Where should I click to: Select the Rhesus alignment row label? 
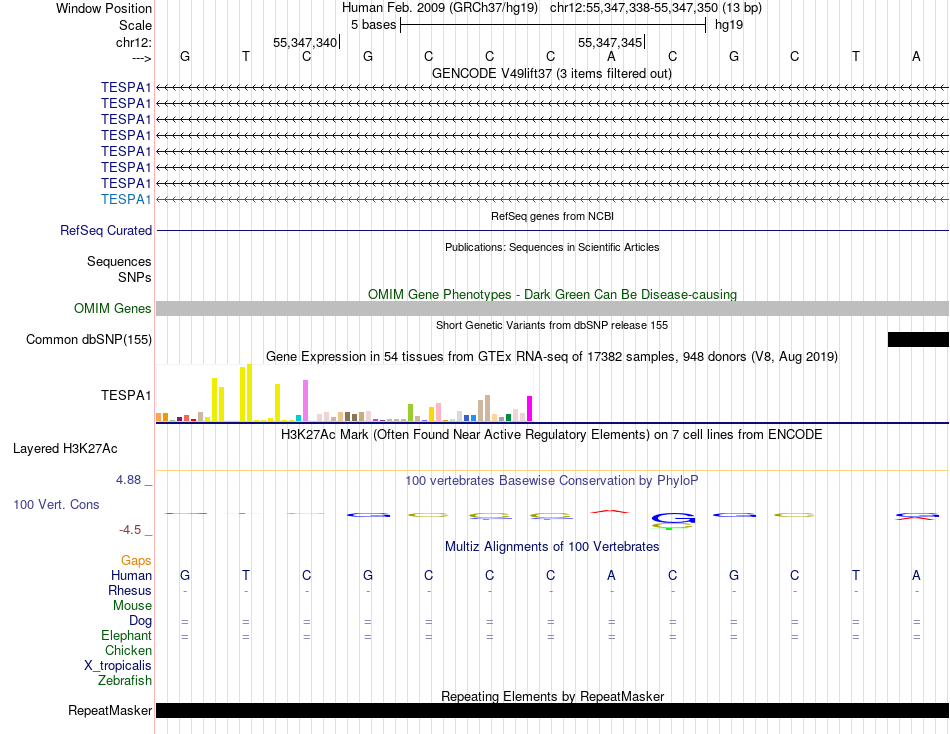coord(130,590)
